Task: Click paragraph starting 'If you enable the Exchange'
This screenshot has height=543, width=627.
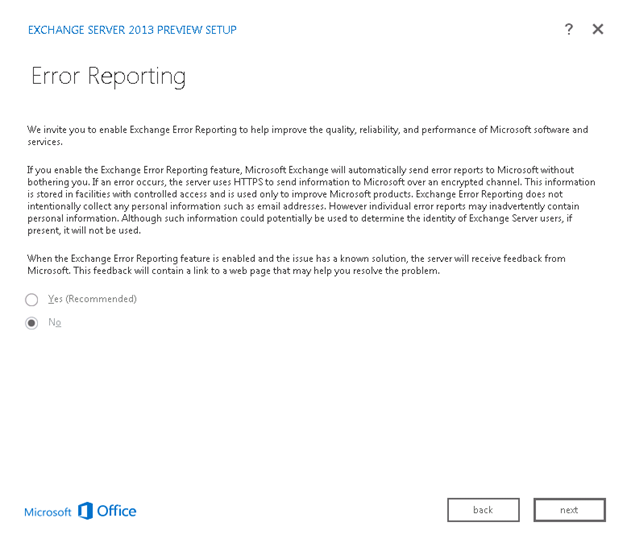Action: (x=311, y=200)
